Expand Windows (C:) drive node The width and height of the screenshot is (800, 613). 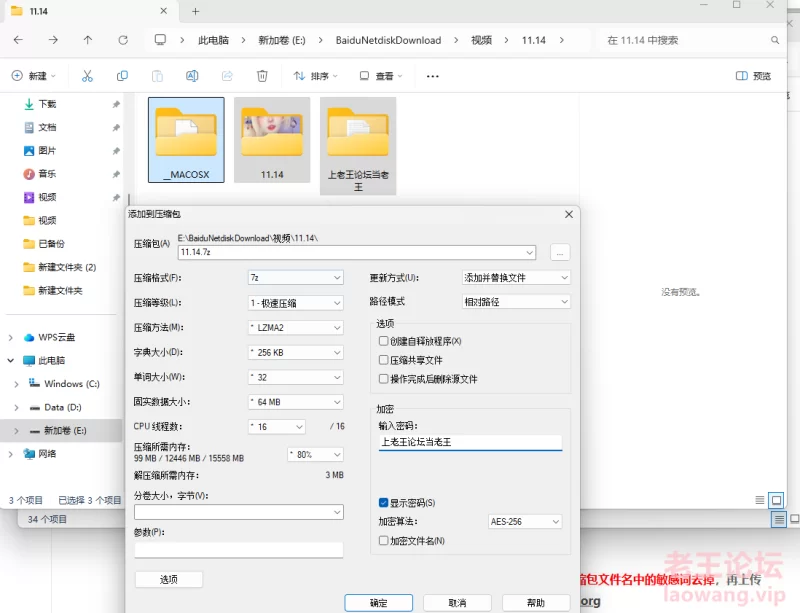[16, 384]
